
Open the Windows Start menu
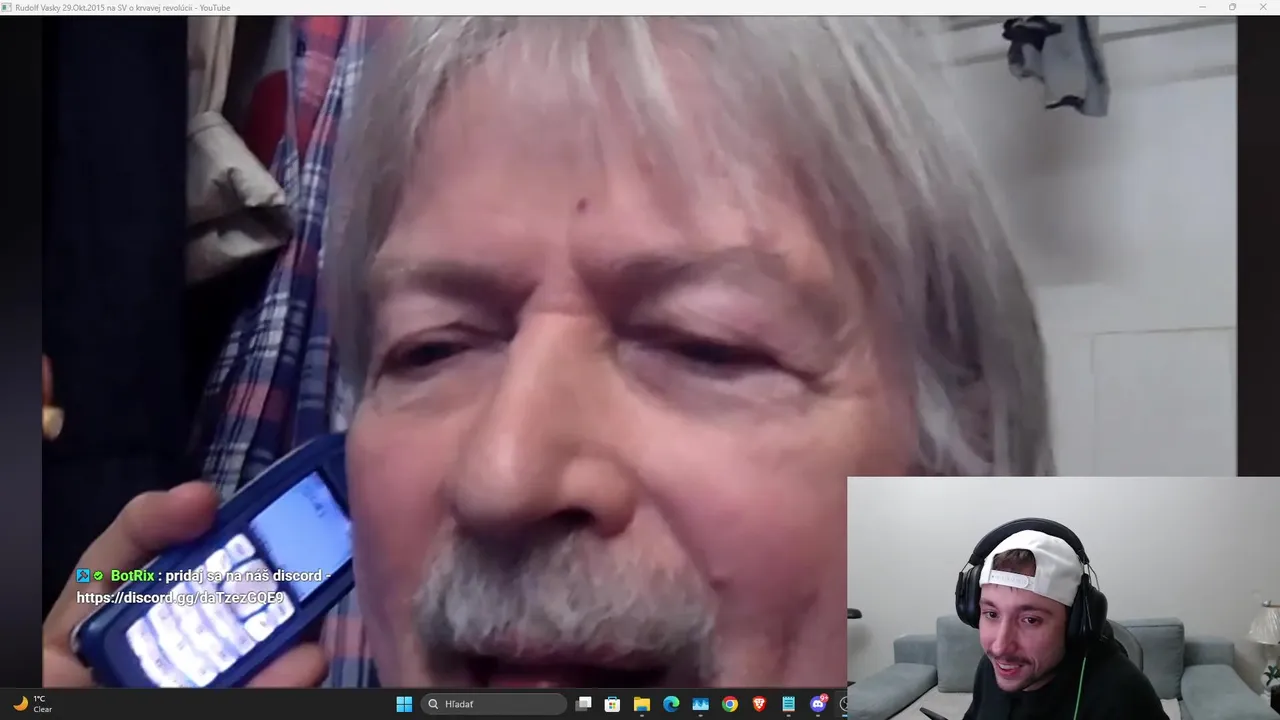404,704
